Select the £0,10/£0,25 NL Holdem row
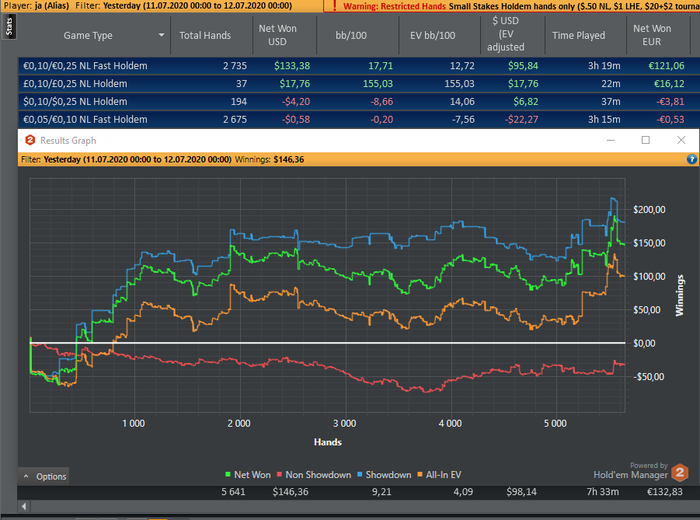The height and width of the screenshot is (520, 700). [x=359, y=84]
